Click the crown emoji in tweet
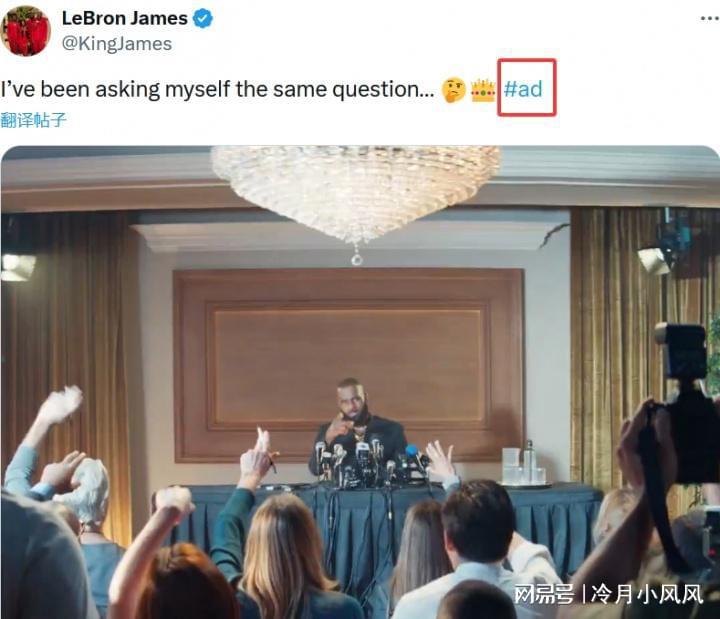Screen dimensions: 720x619 (483, 90)
